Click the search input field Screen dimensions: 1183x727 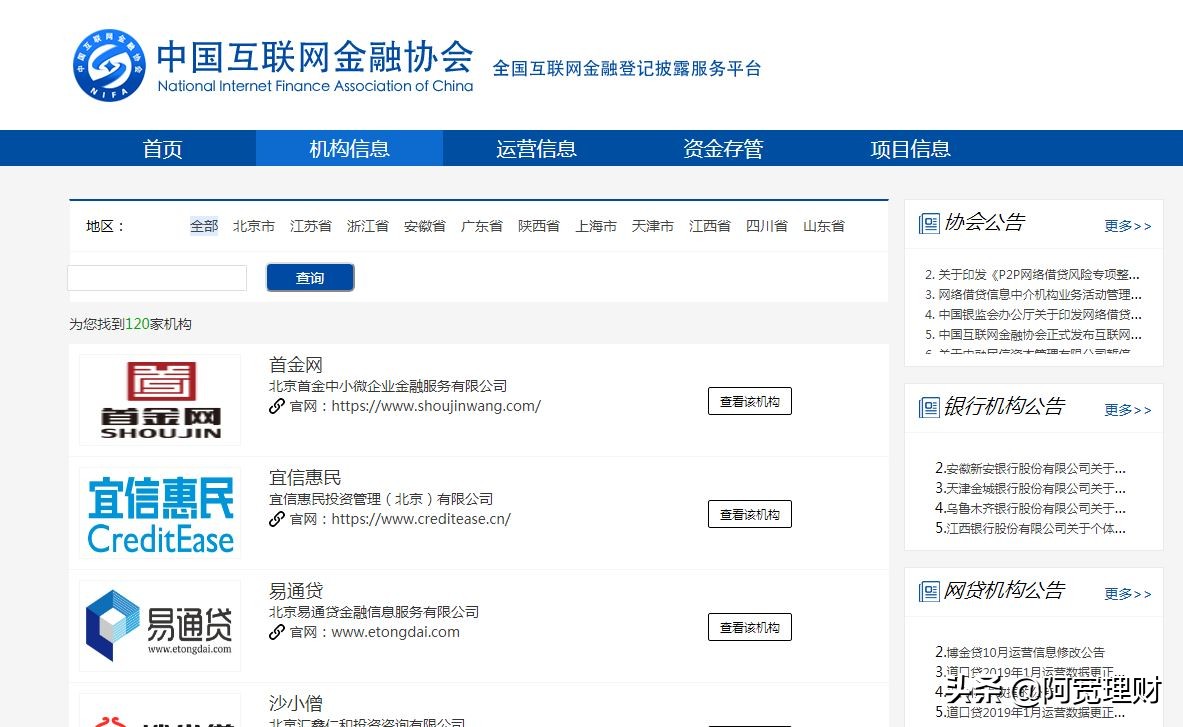157,277
